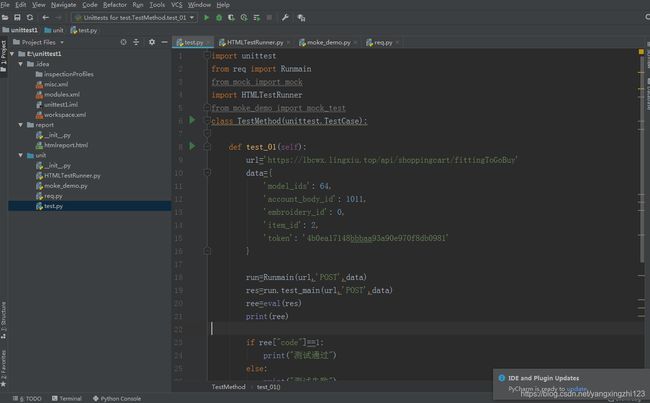Open the 1: Project side tool window tab
This screenshot has width=650, height=403.
pos(4,56)
